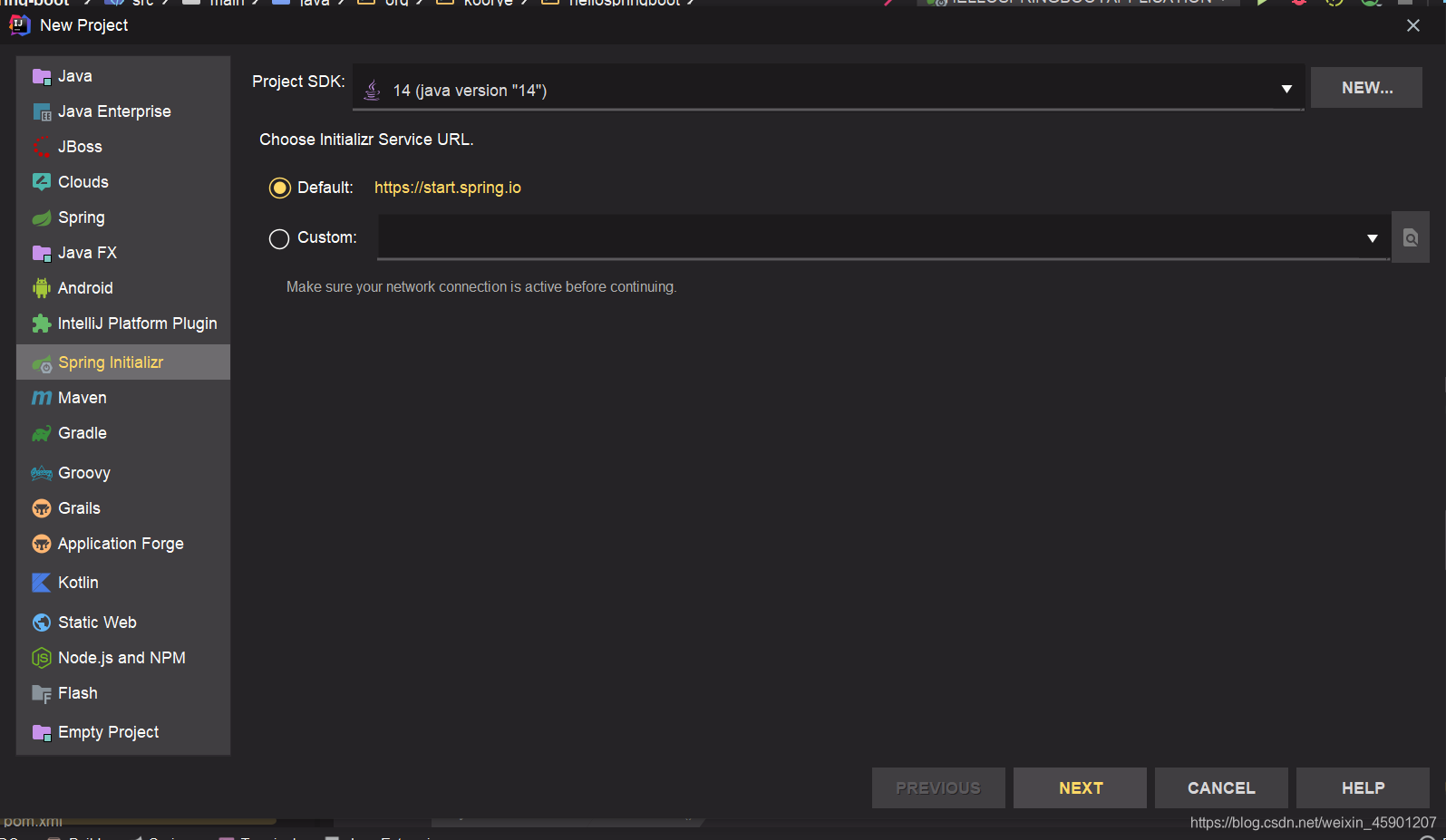
Task: Click the PREVIOUS button
Action: [938, 788]
